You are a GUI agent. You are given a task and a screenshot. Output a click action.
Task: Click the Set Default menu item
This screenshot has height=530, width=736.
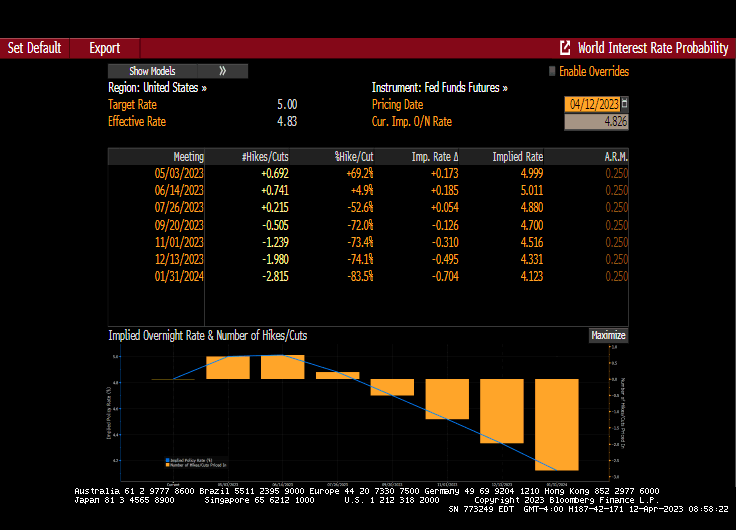click(35, 48)
